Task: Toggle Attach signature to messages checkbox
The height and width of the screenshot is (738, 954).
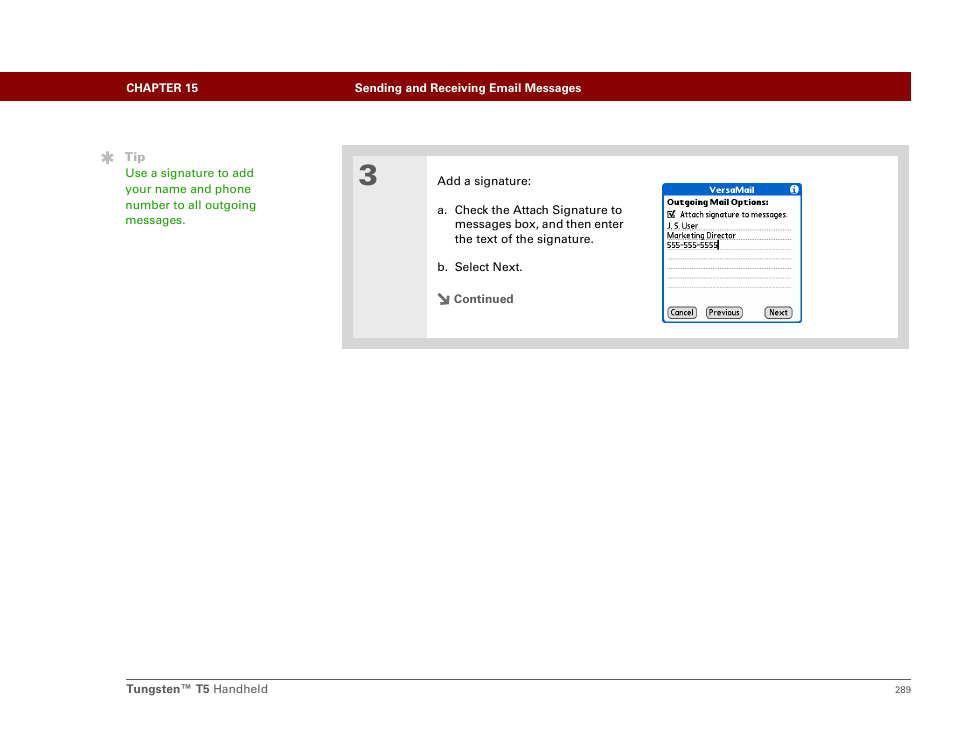Action: click(x=671, y=214)
